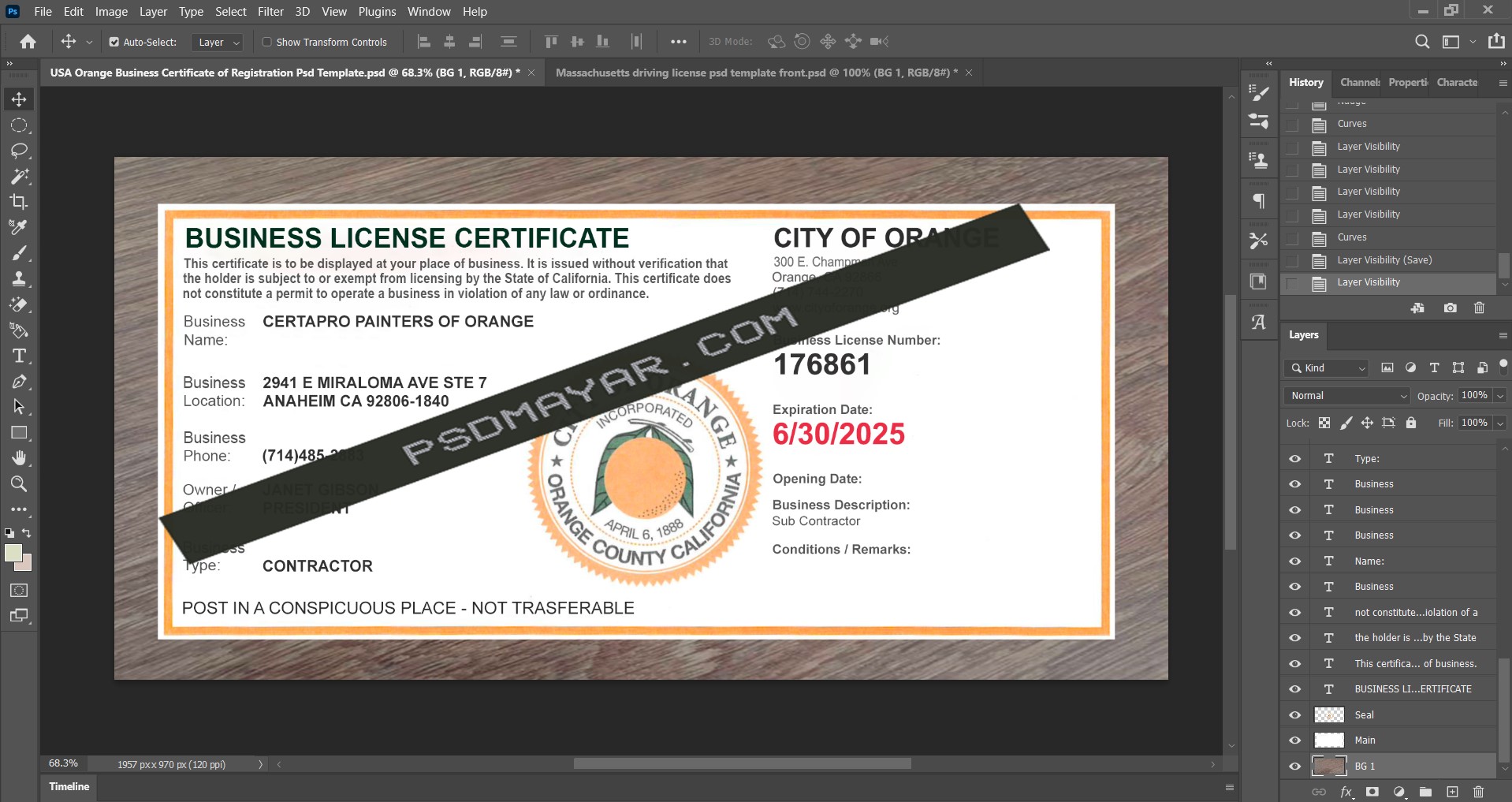
Task: Select the Hand tool
Action: point(19,458)
